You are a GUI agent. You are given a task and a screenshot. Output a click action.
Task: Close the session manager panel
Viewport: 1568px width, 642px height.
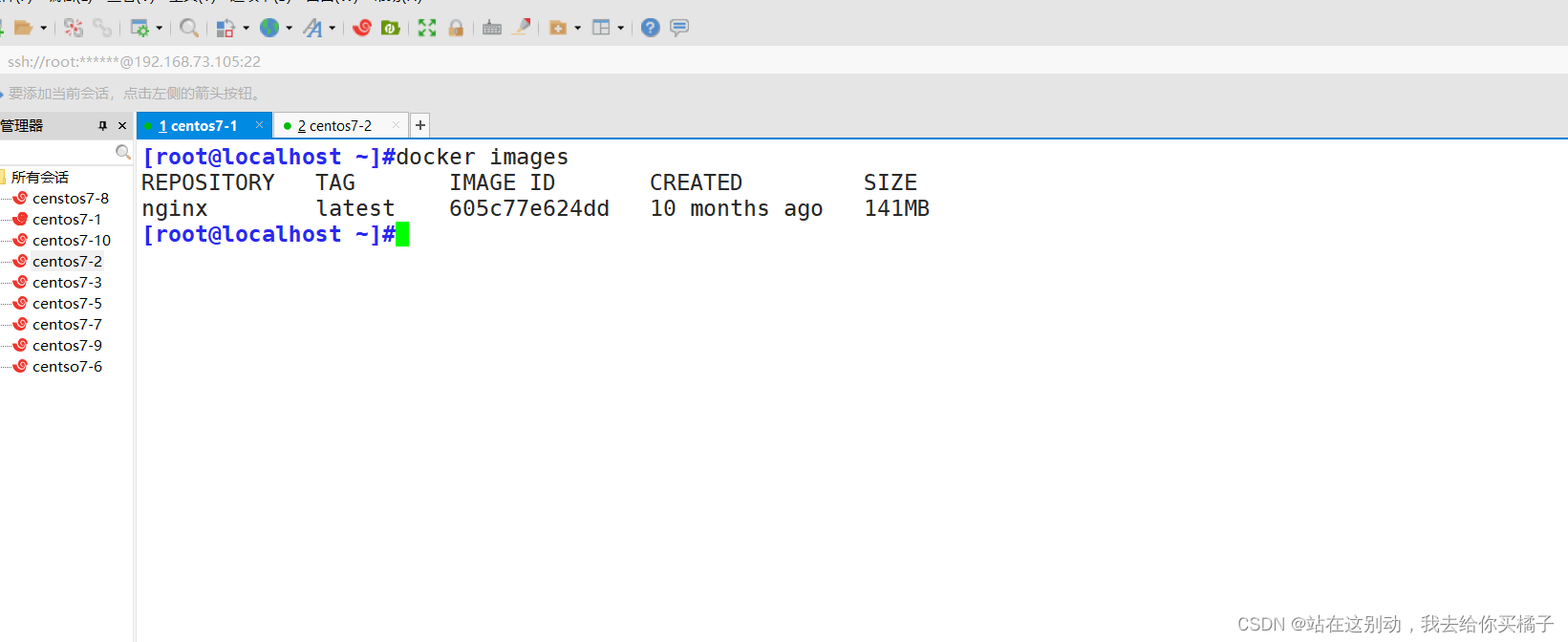[x=122, y=126]
